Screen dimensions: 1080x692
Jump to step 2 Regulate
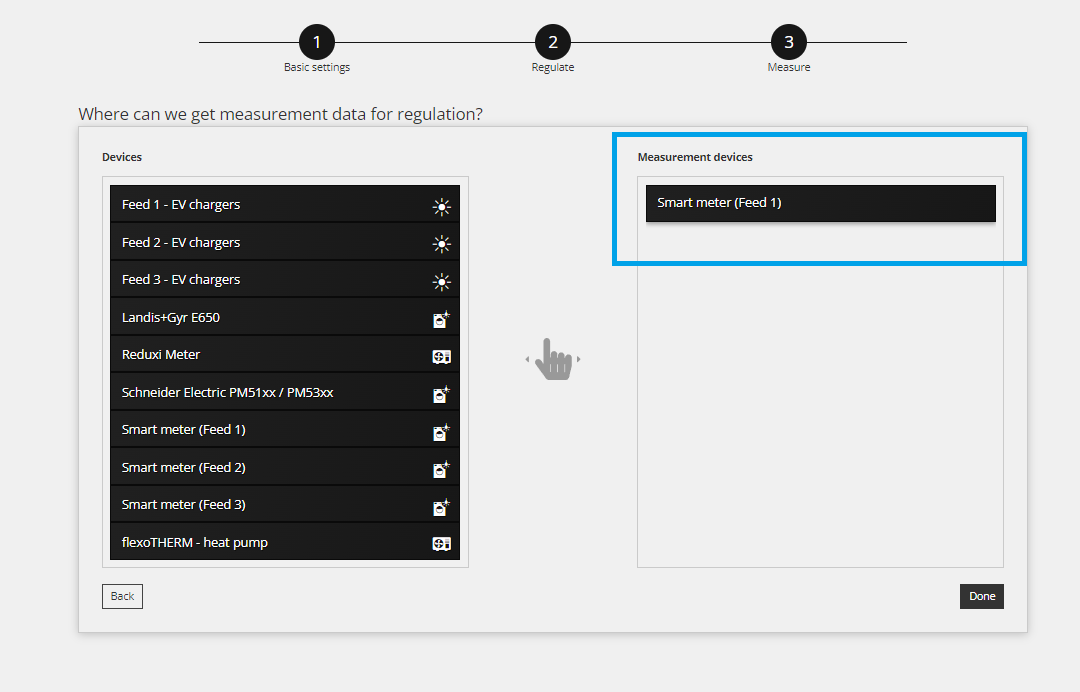553,42
